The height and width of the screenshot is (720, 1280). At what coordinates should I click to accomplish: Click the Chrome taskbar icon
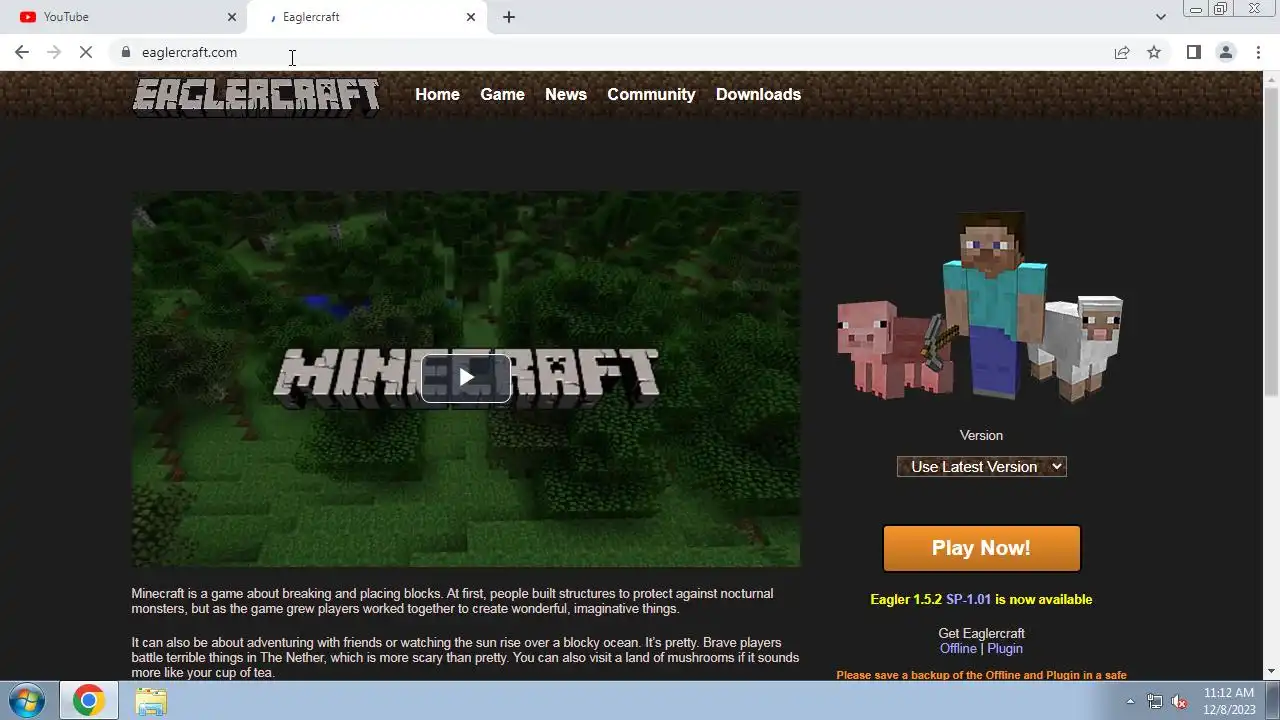tap(88, 701)
